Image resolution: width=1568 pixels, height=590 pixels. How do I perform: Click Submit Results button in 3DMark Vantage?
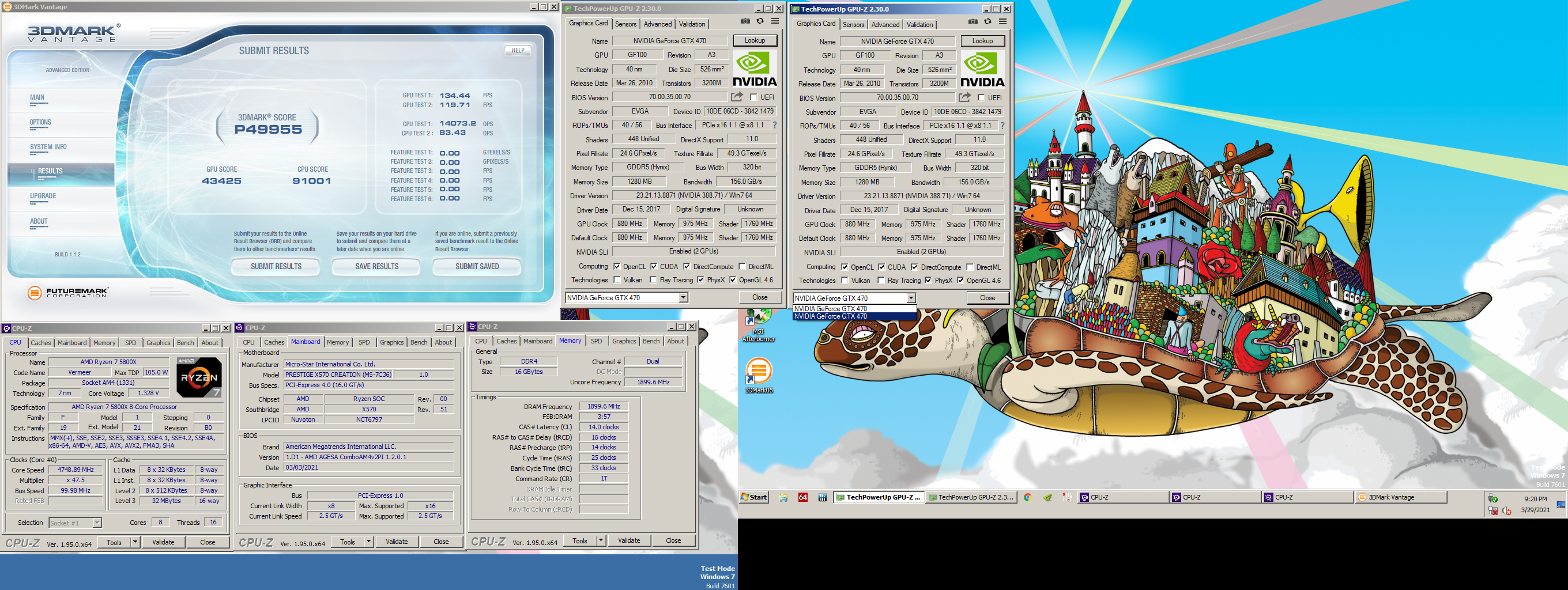(276, 266)
